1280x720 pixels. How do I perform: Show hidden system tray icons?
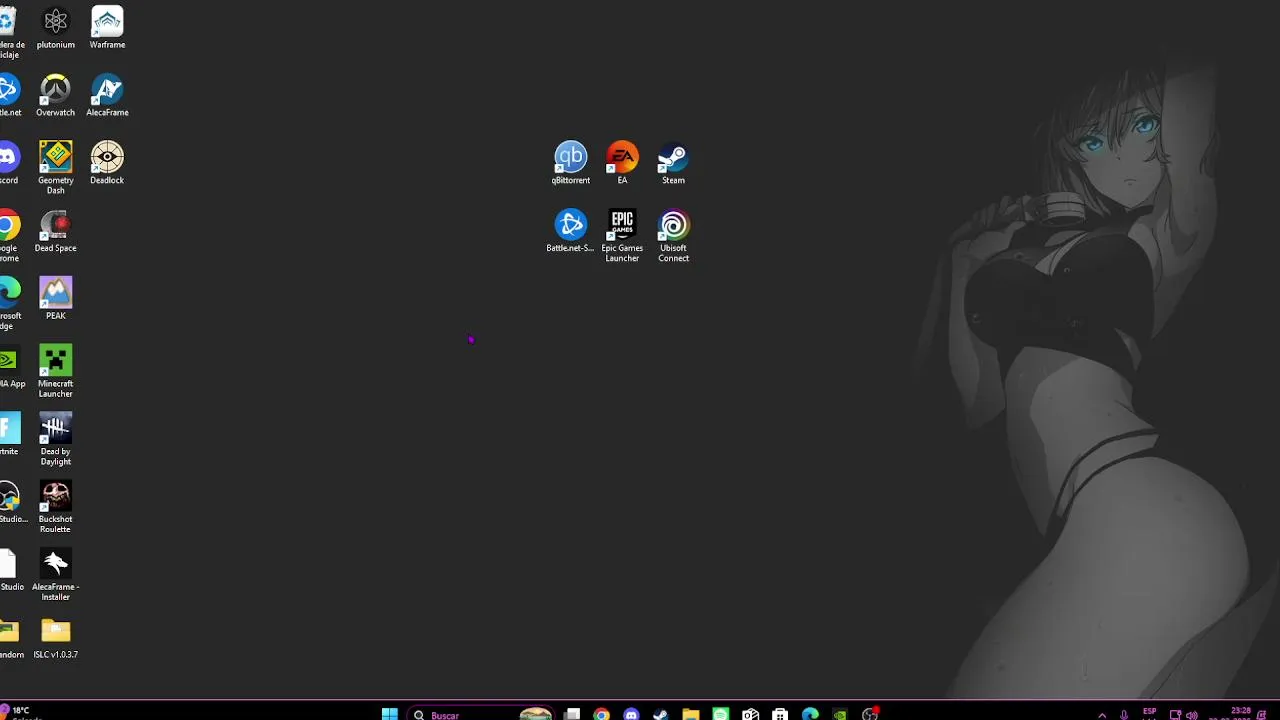point(1102,715)
